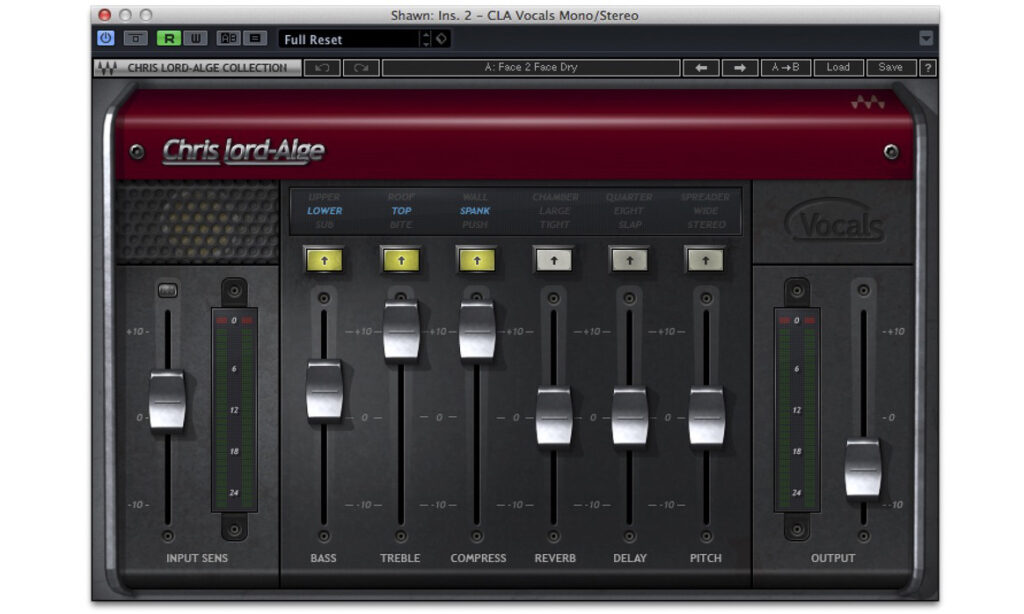Image resolution: width=1024 pixels, height=614 pixels.
Task: Cycle the Delay mode arrow button
Action: 630,260
